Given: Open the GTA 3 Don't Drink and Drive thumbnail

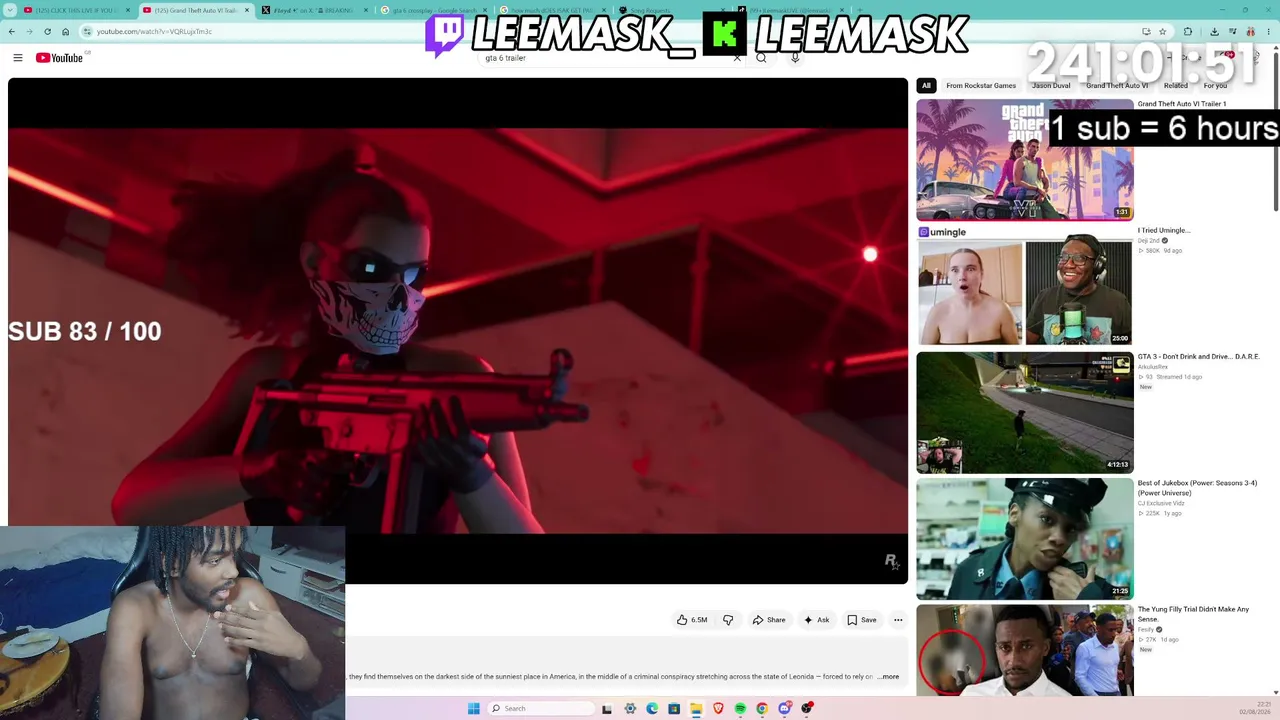Looking at the screenshot, I should click(x=1025, y=413).
